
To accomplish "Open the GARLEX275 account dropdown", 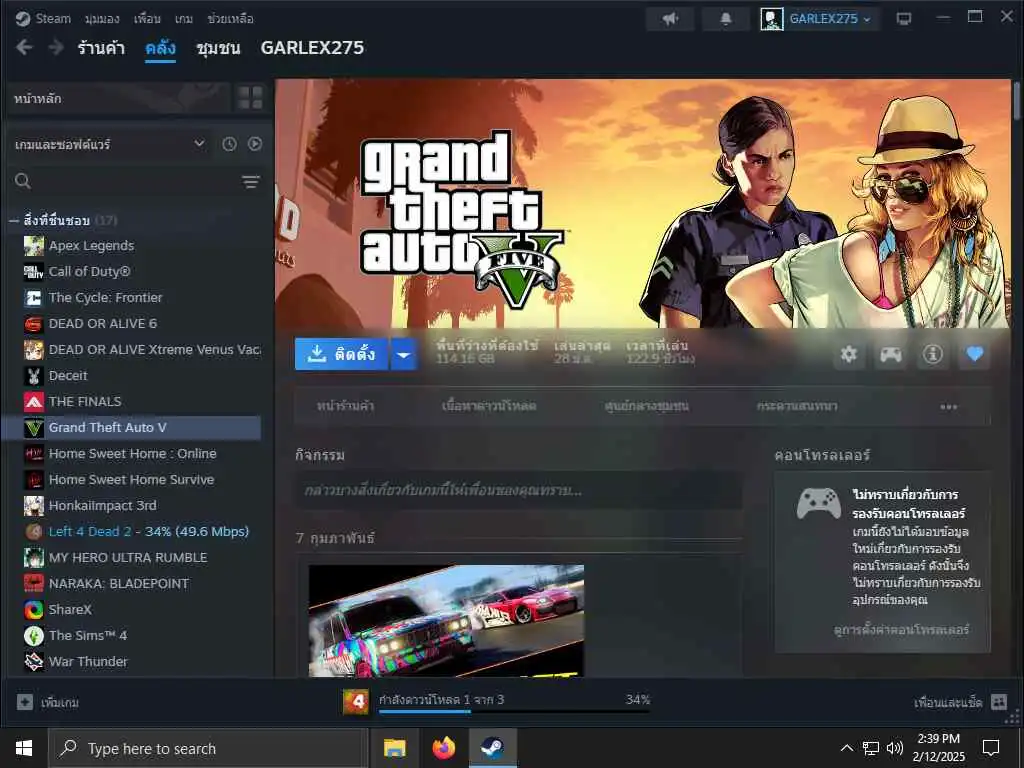I will [867, 20].
